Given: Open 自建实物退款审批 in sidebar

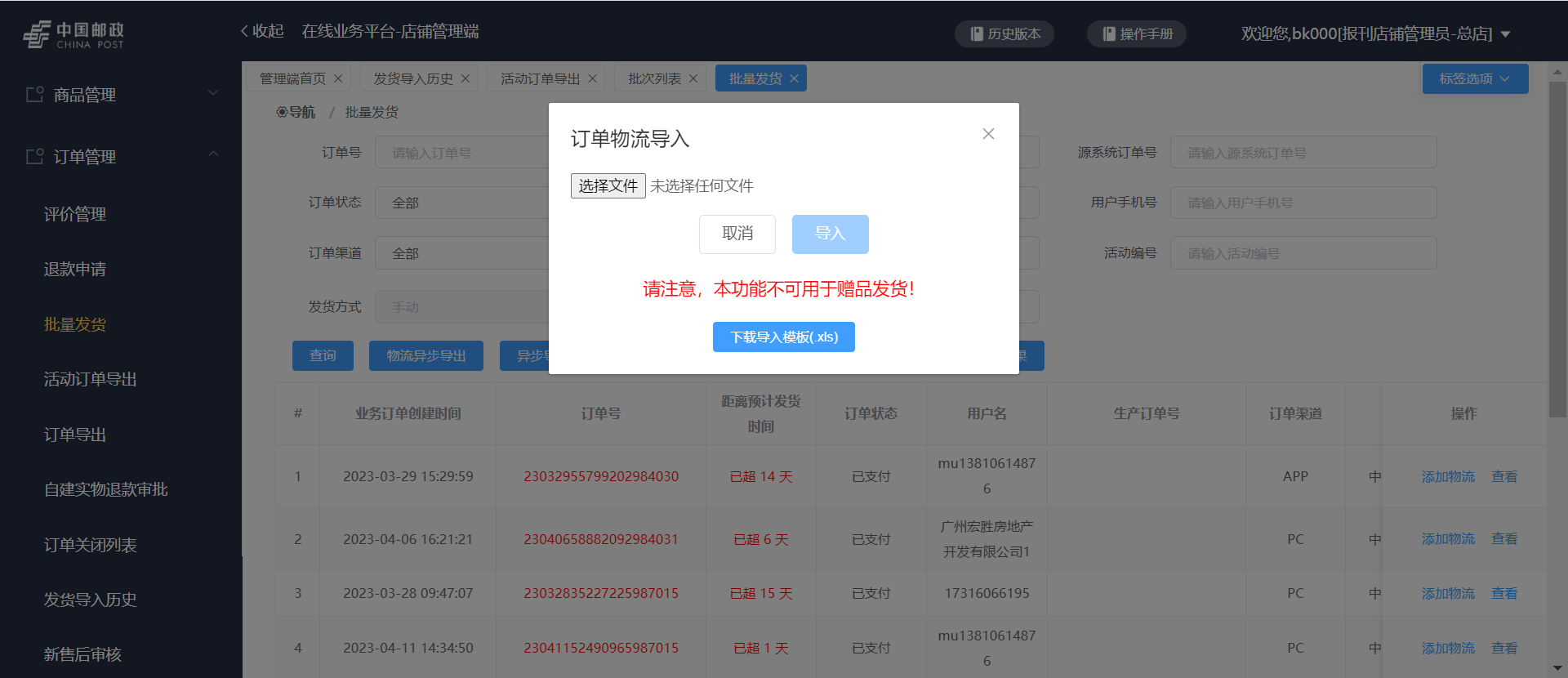Looking at the screenshot, I should pyautogui.click(x=106, y=489).
